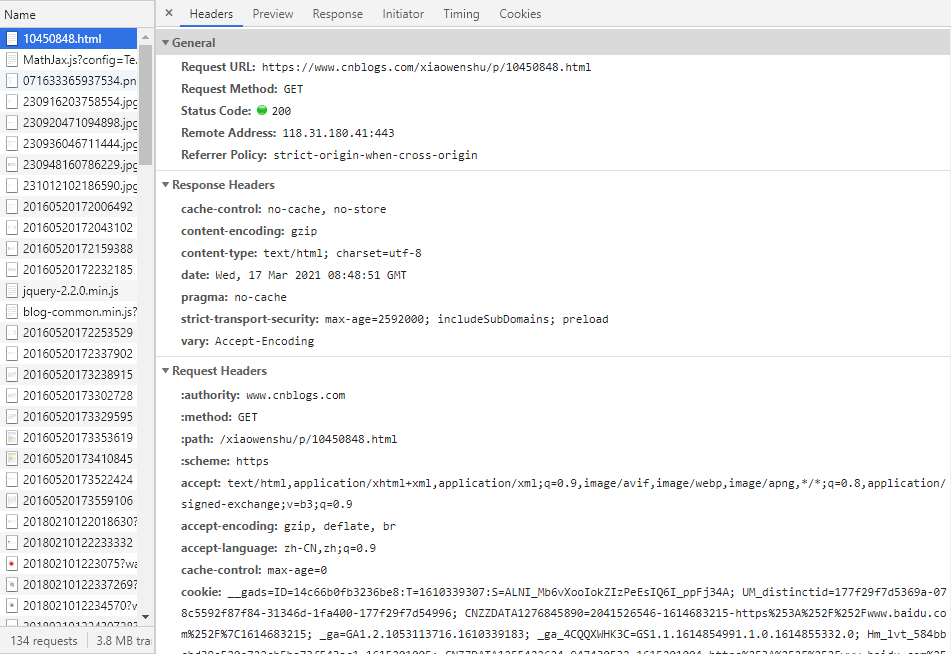Click file icon beside MathJax.js request
The image size is (951, 654).
[x=12, y=59]
